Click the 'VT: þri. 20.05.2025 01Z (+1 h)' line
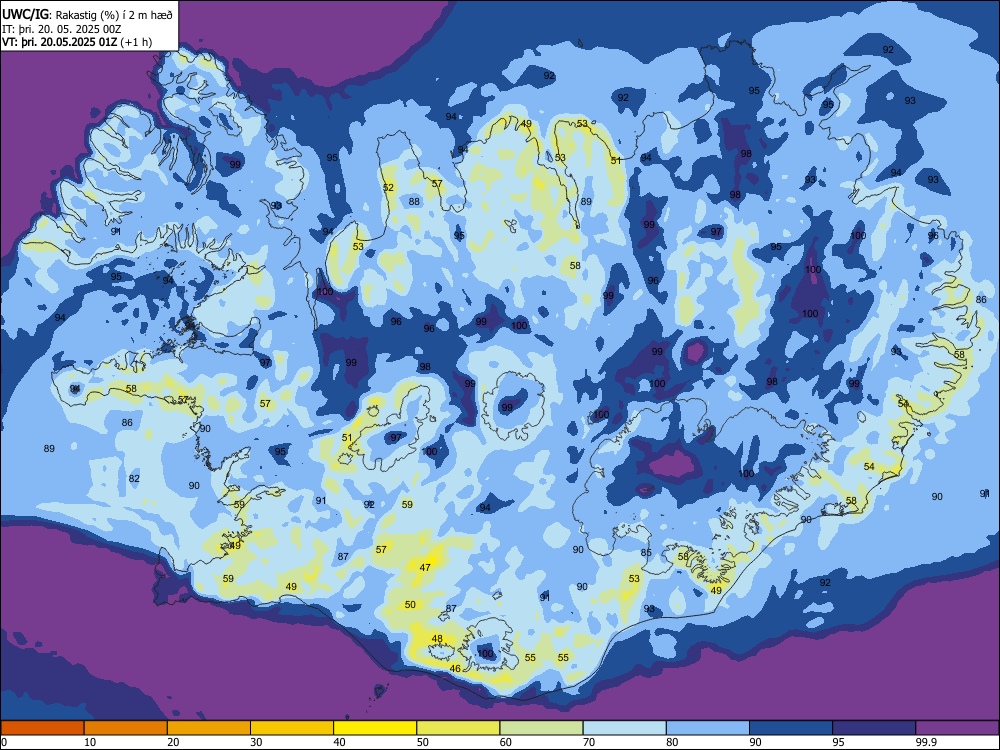The height and width of the screenshot is (750, 1000). pos(77,42)
